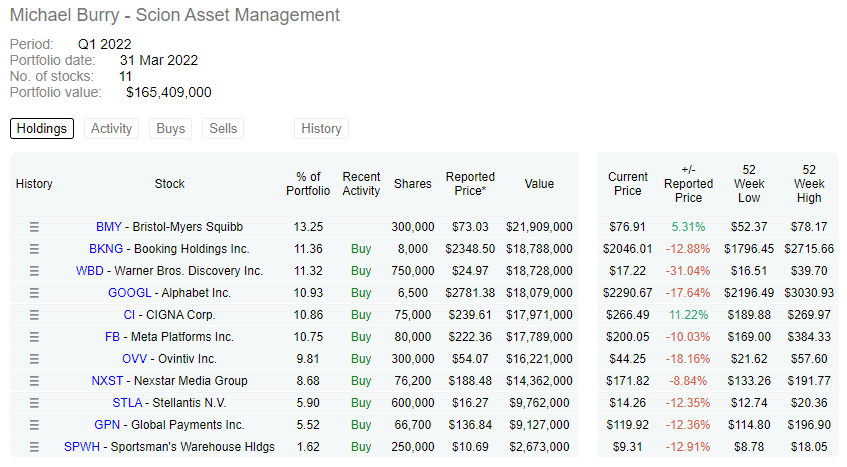Click the Recent Activity column header

[361, 184]
